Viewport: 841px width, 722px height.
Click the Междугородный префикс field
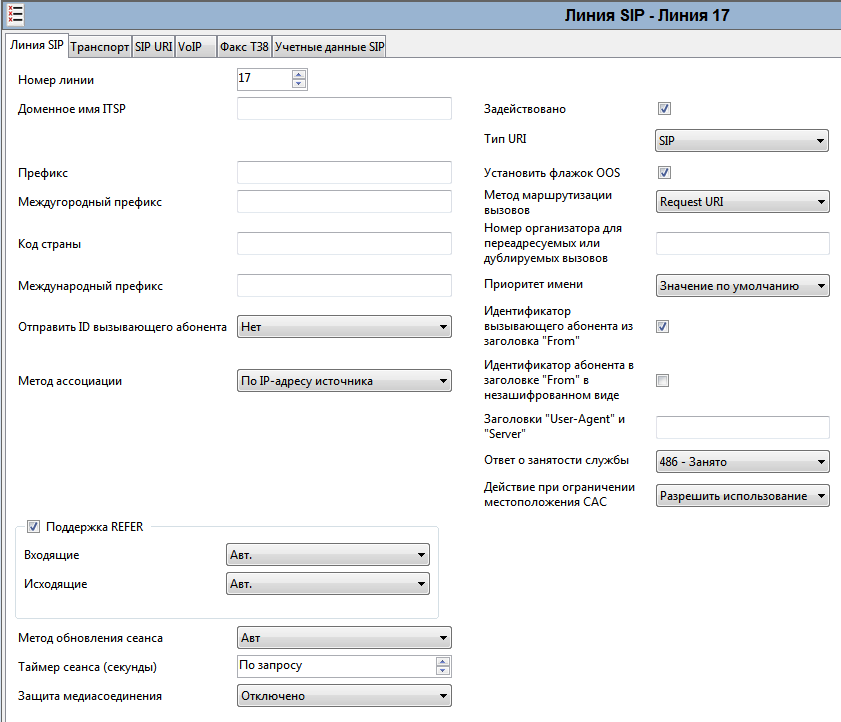click(x=344, y=202)
